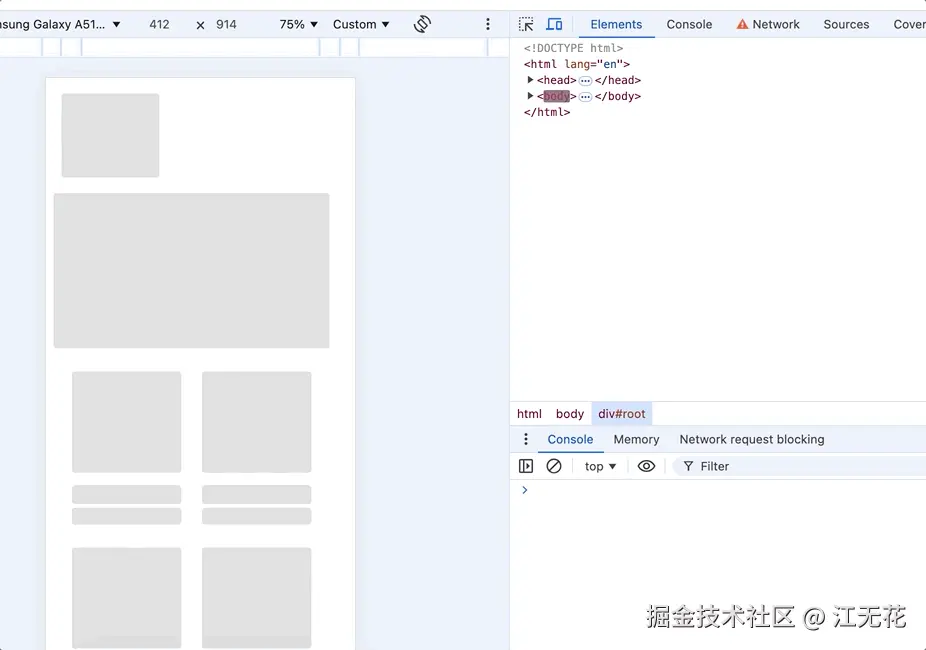Edit the viewport width value 412
This screenshot has width=926, height=650.
click(x=159, y=24)
